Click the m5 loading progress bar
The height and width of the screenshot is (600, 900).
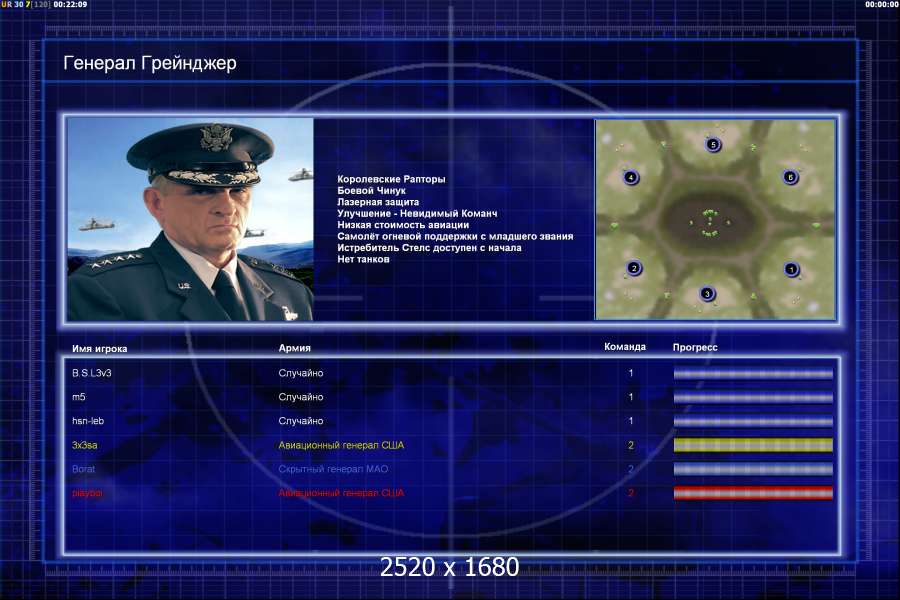(753, 397)
